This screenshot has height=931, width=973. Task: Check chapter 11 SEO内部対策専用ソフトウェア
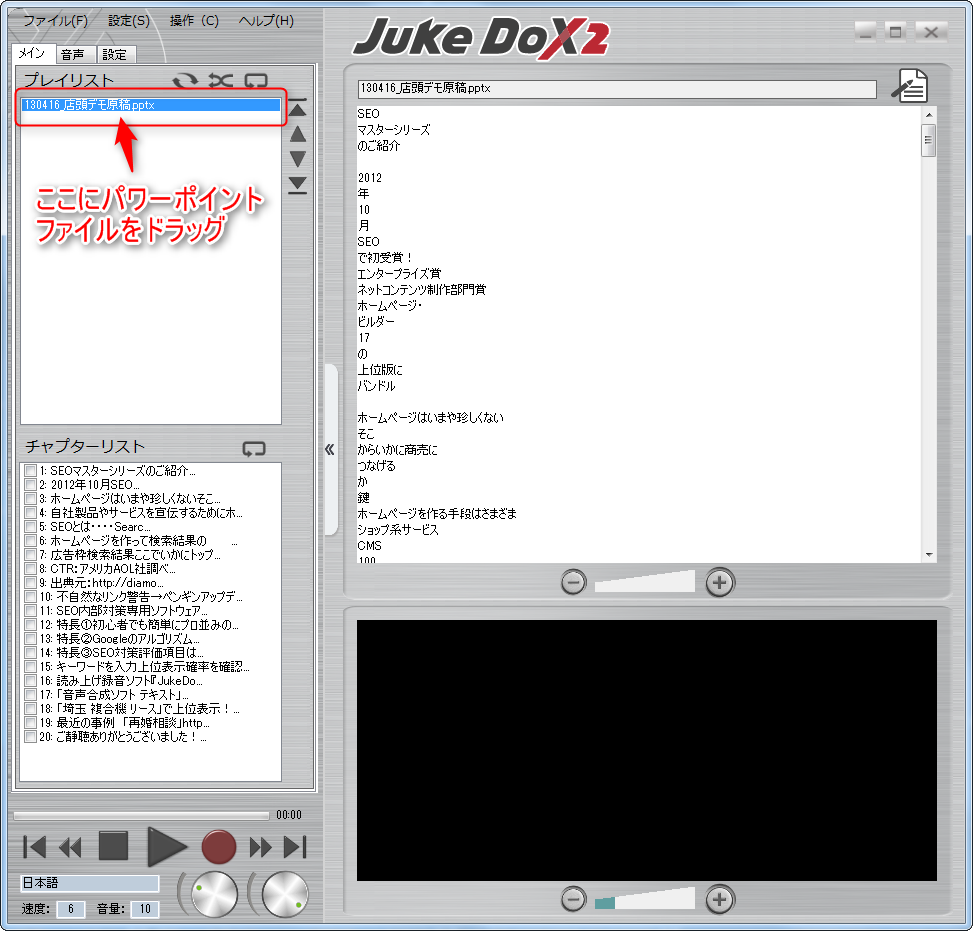pos(30,611)
